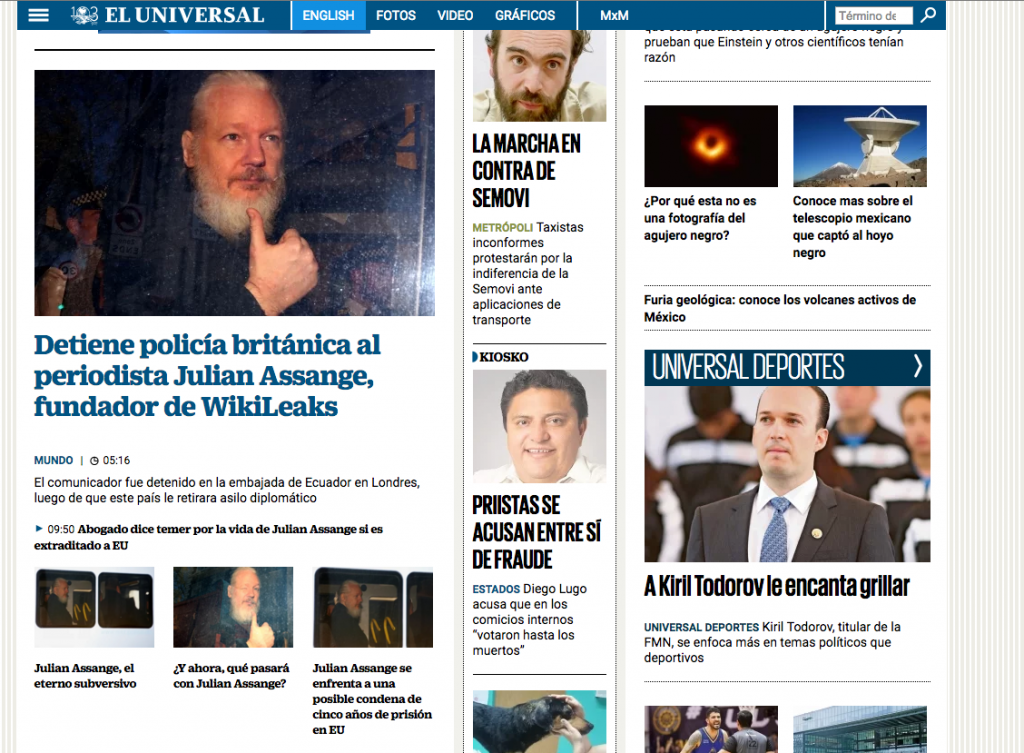Click the ESTADOS section label
This screenshot has width=1024, height=753.
tap(496, 589)
